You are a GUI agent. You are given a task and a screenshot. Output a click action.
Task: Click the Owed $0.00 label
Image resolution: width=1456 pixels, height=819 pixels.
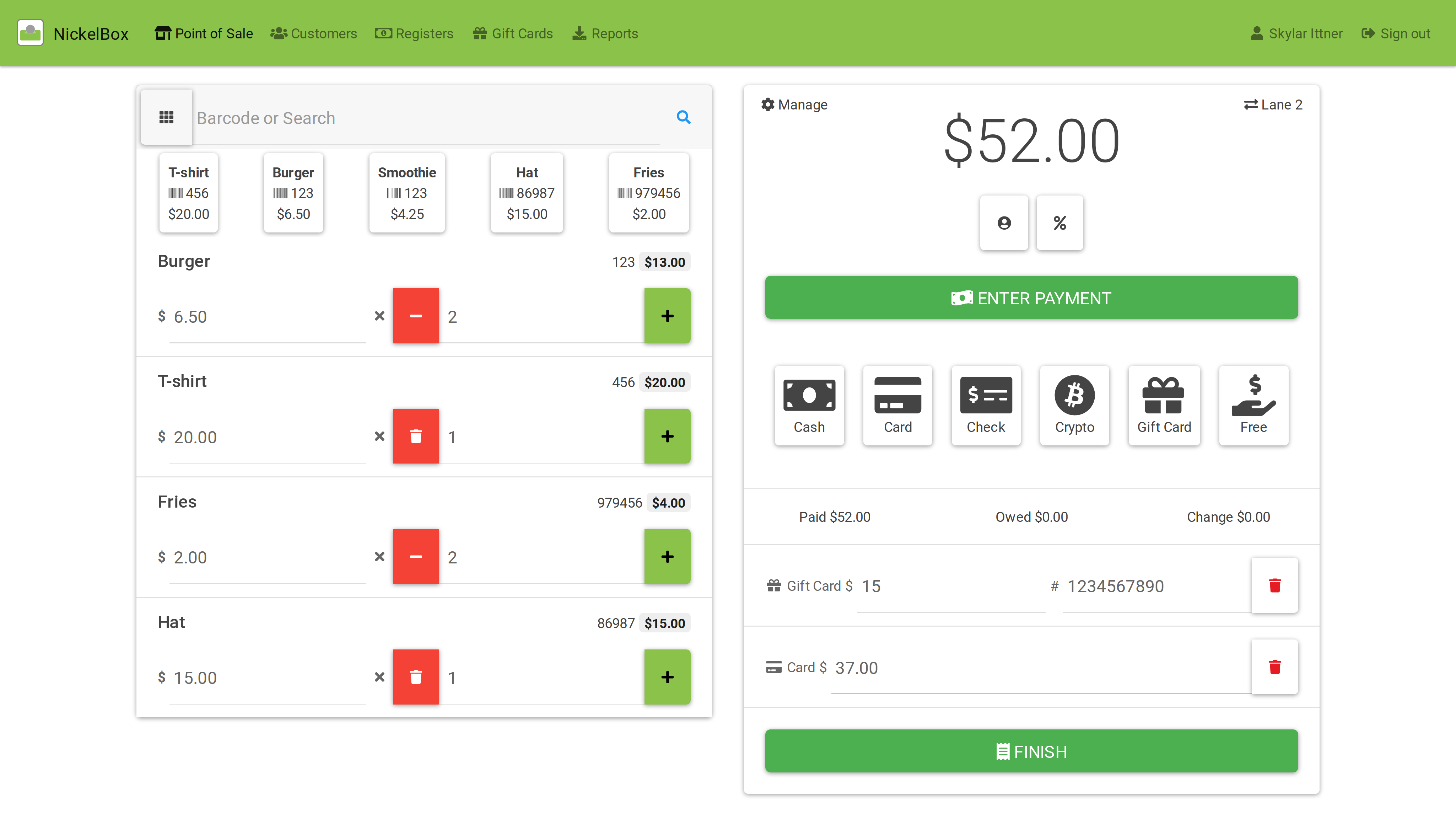coord(1031,517)
